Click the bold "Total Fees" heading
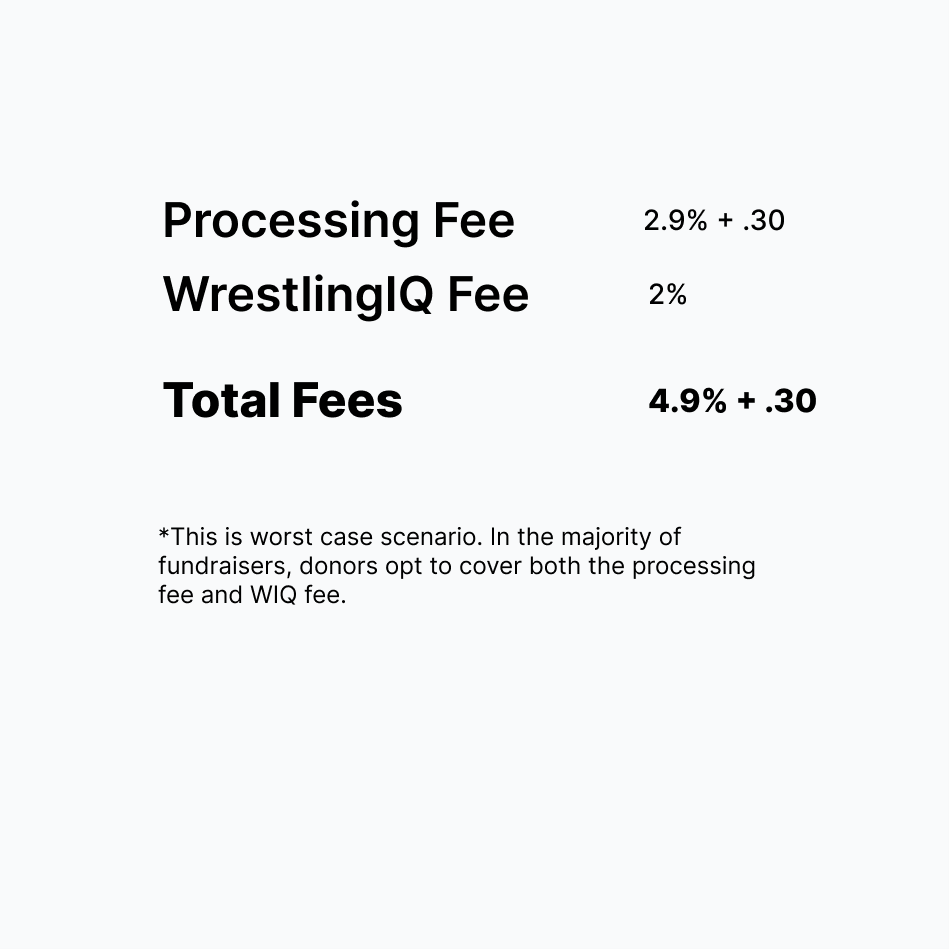Screen dimensions: 949x949 (283, 400)
